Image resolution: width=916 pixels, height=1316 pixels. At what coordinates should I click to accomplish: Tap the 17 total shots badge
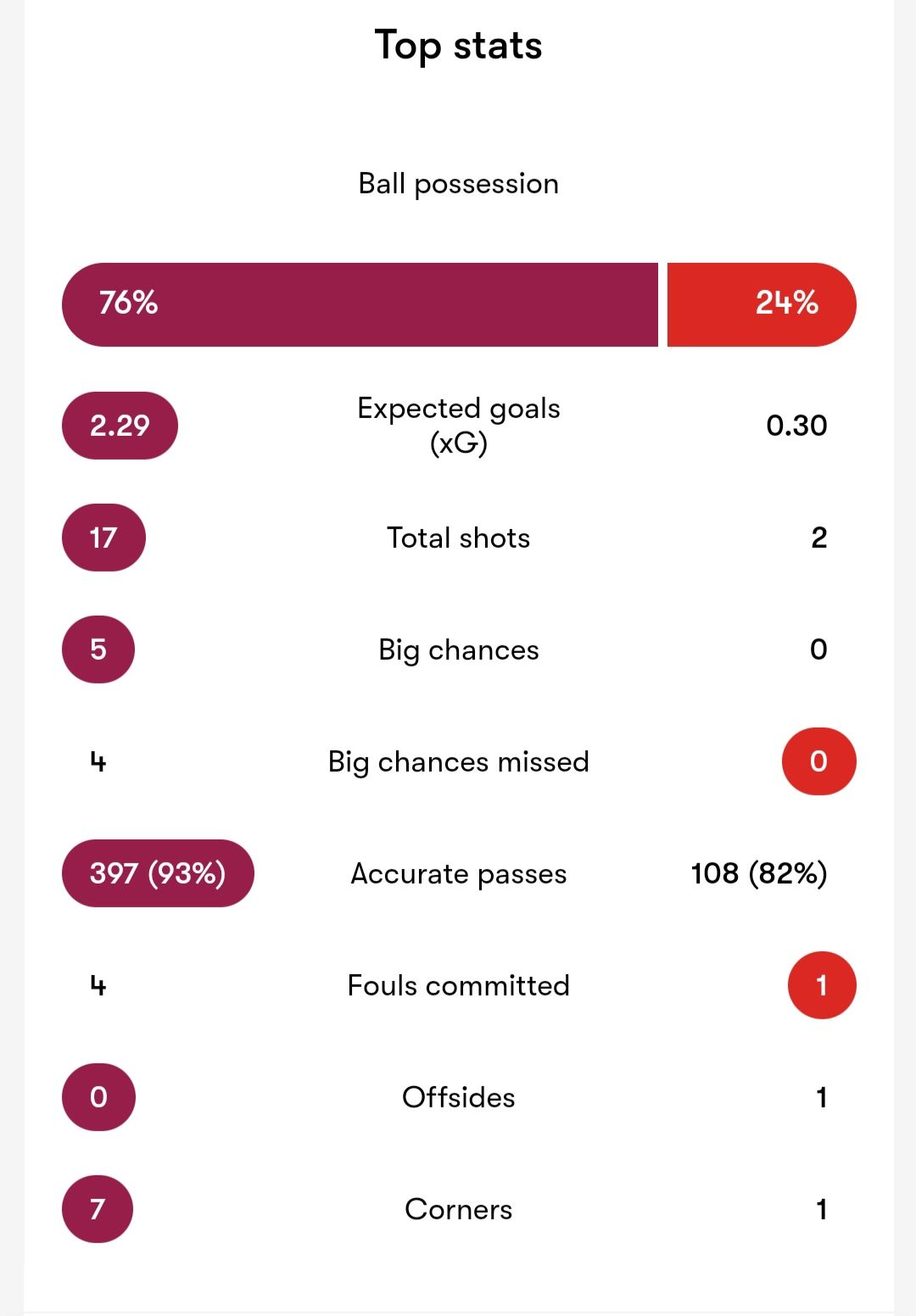(103, 538)
